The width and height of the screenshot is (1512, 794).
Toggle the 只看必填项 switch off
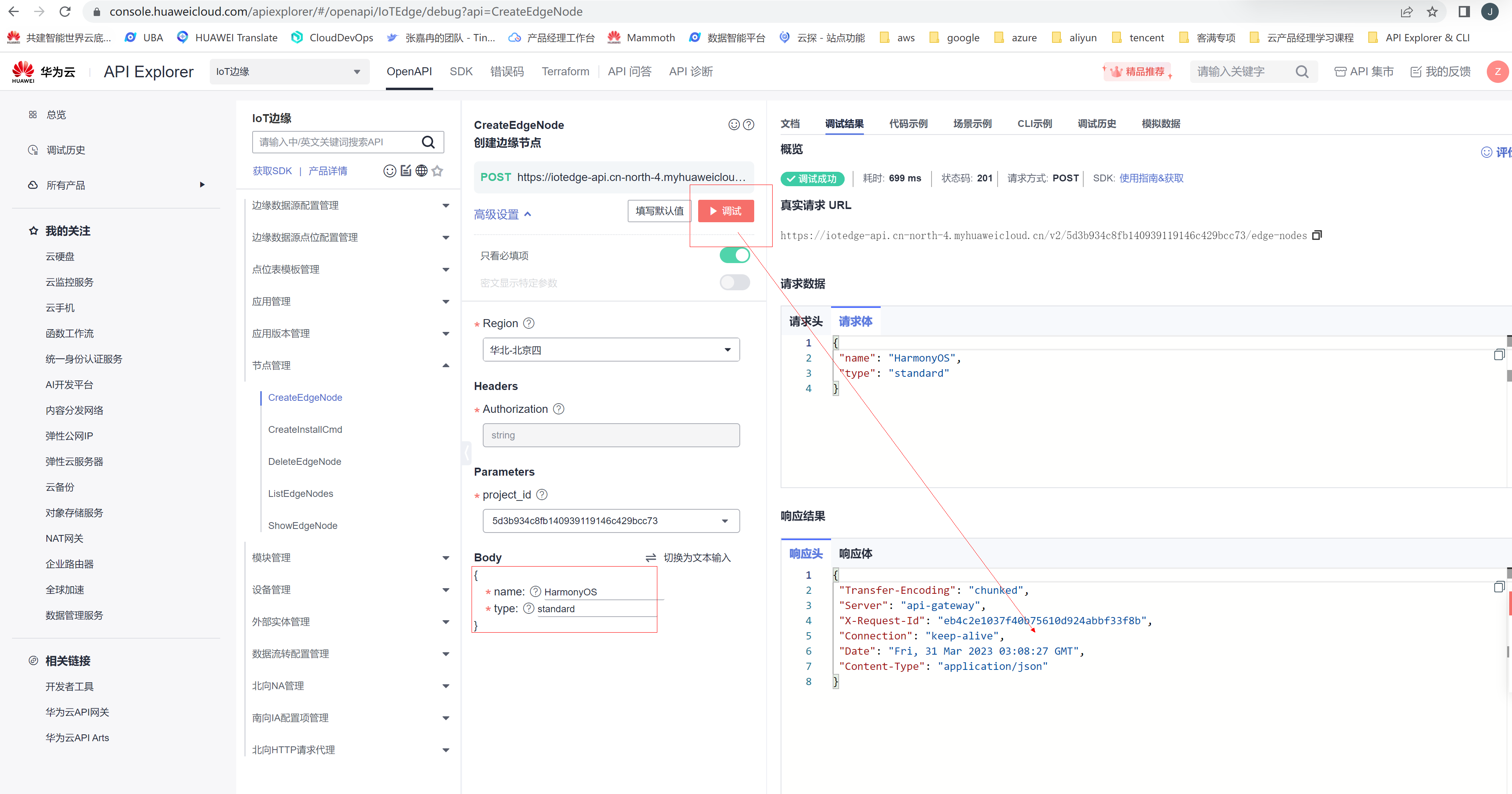pos(734,255)
